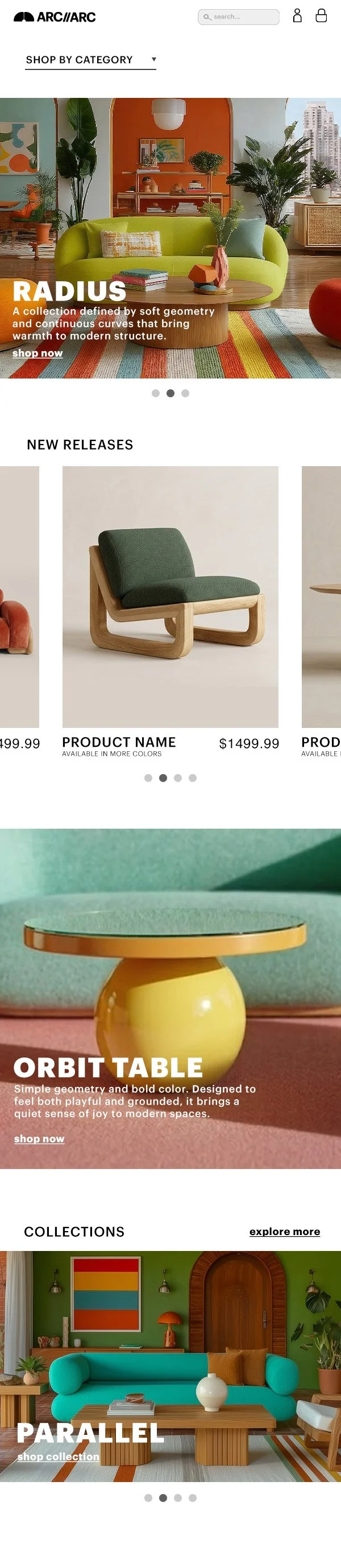Open the partially visible orange sofa product
Viewport: 341px width, 1568px height.
19,596
